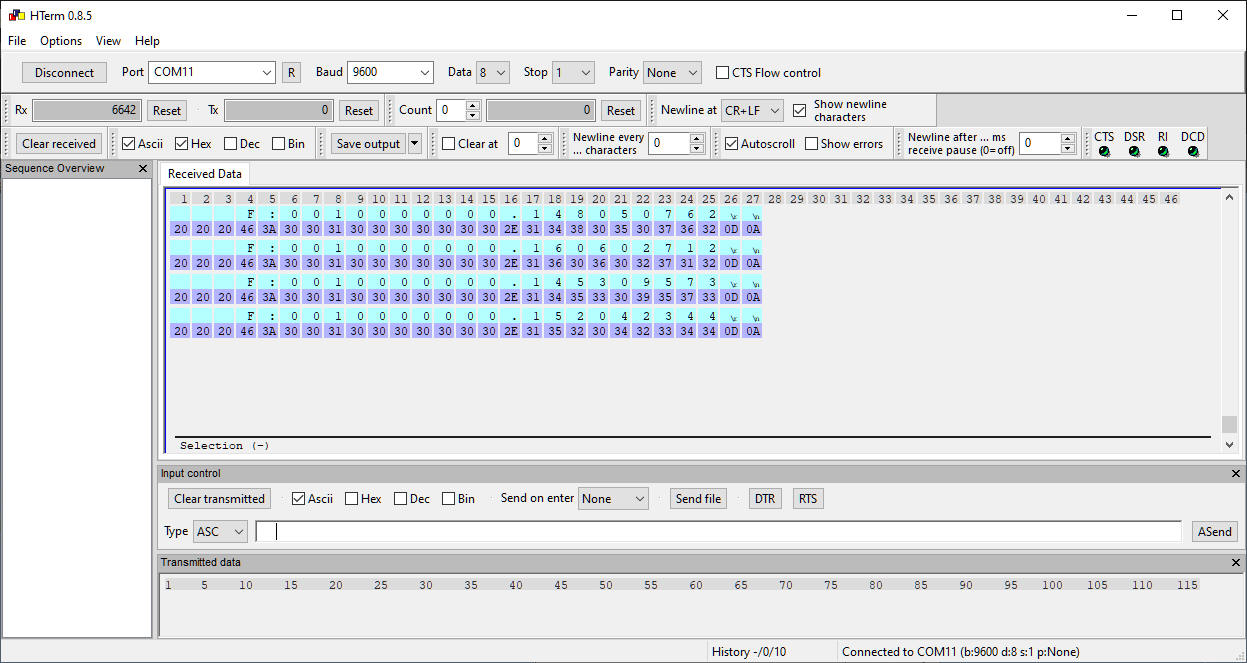1247x663 pixels.
Task: Click the DSR status LED indicator
Action: [x=1134, y=152]
